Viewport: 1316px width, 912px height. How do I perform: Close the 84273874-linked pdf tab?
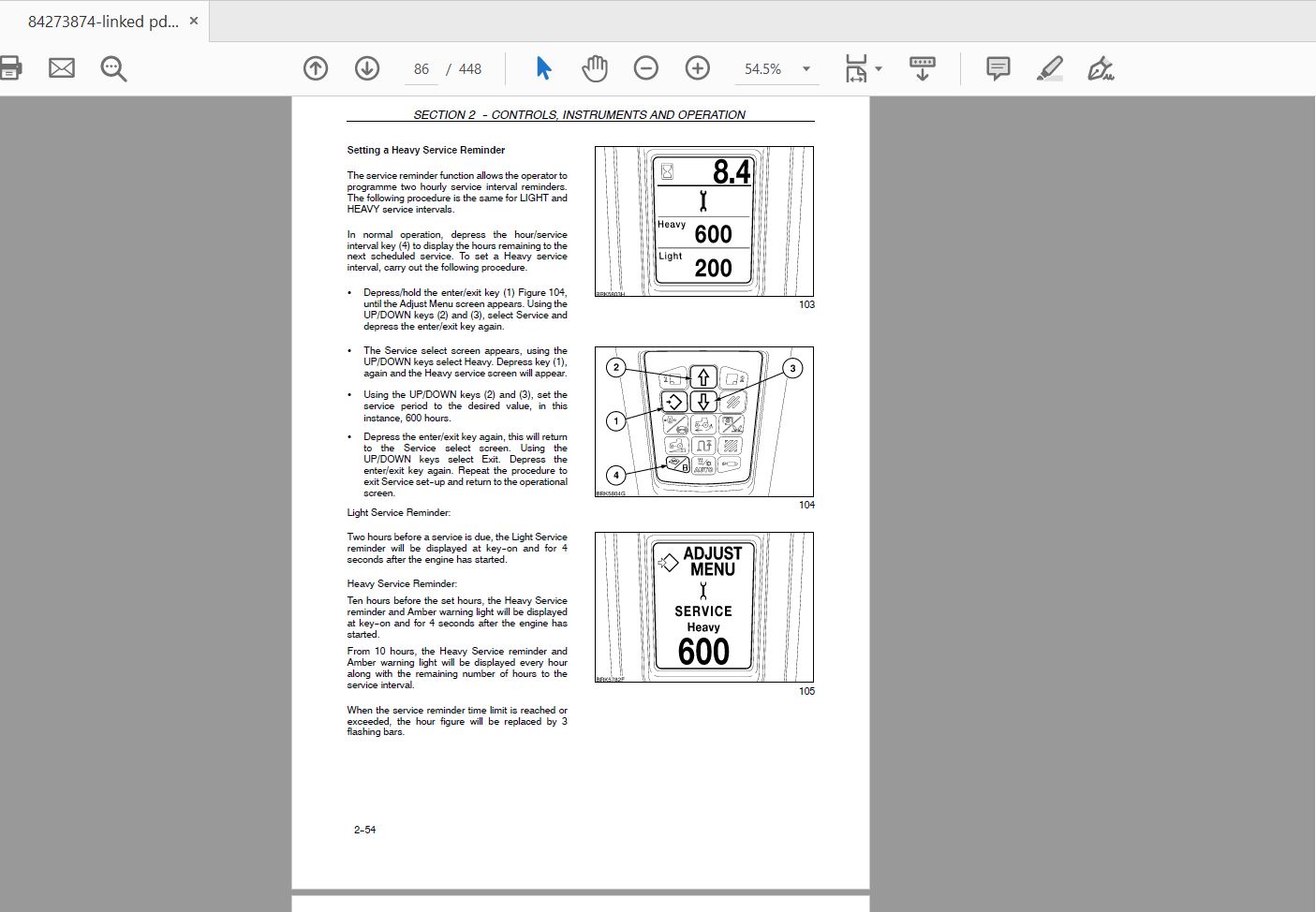click(x=194, y=21)
